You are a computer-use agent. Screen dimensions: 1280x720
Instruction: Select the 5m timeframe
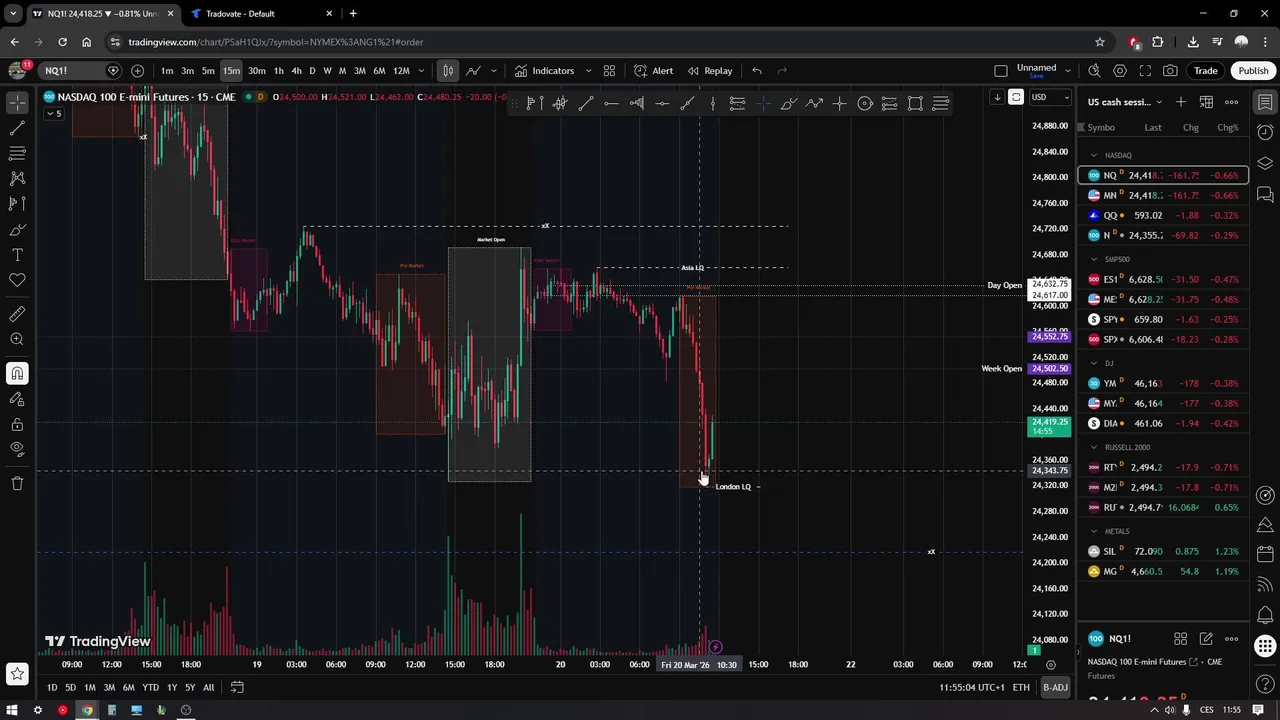pyautogui.click(x=208, y=71)
